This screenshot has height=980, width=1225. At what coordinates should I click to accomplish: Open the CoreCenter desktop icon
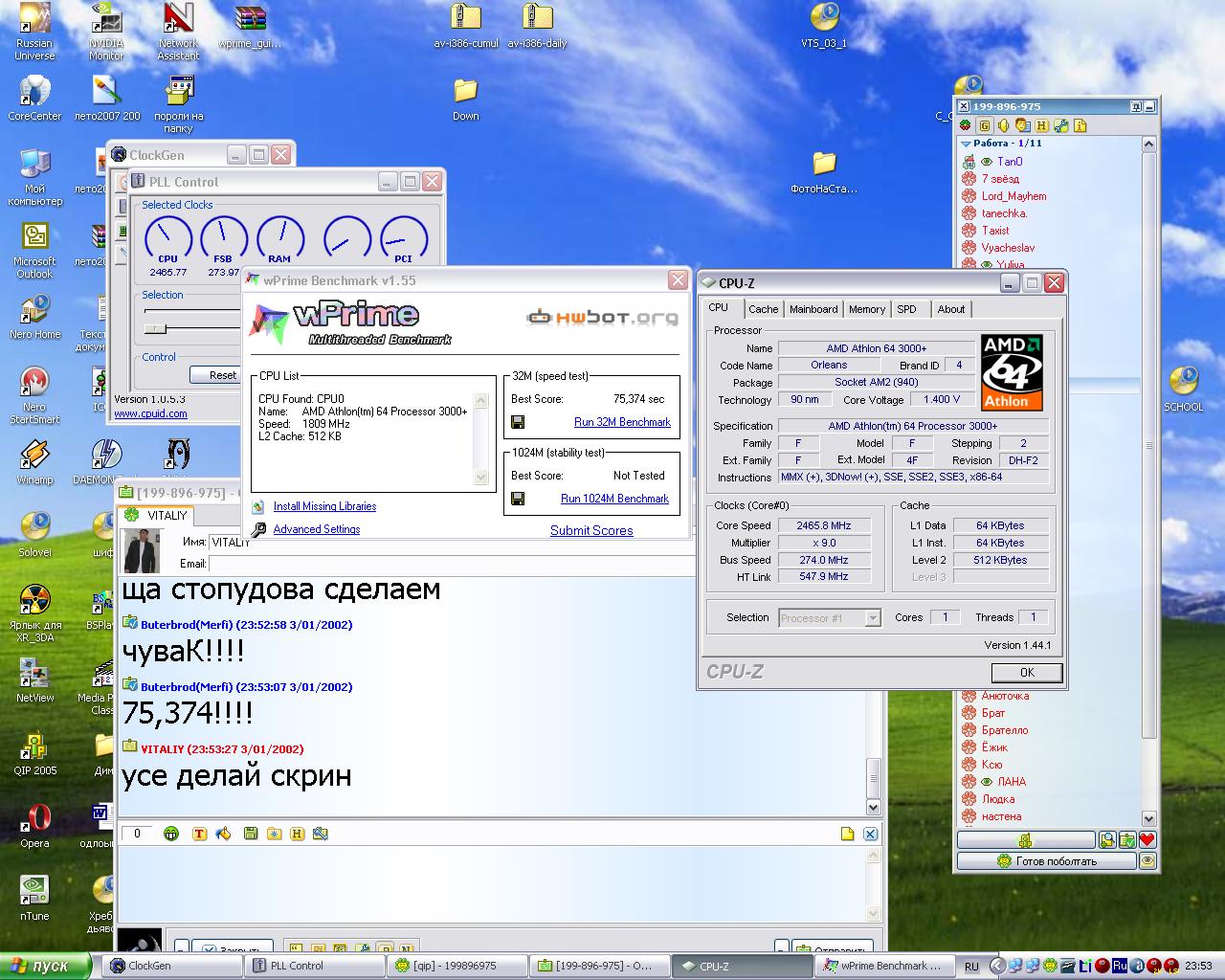35,99
